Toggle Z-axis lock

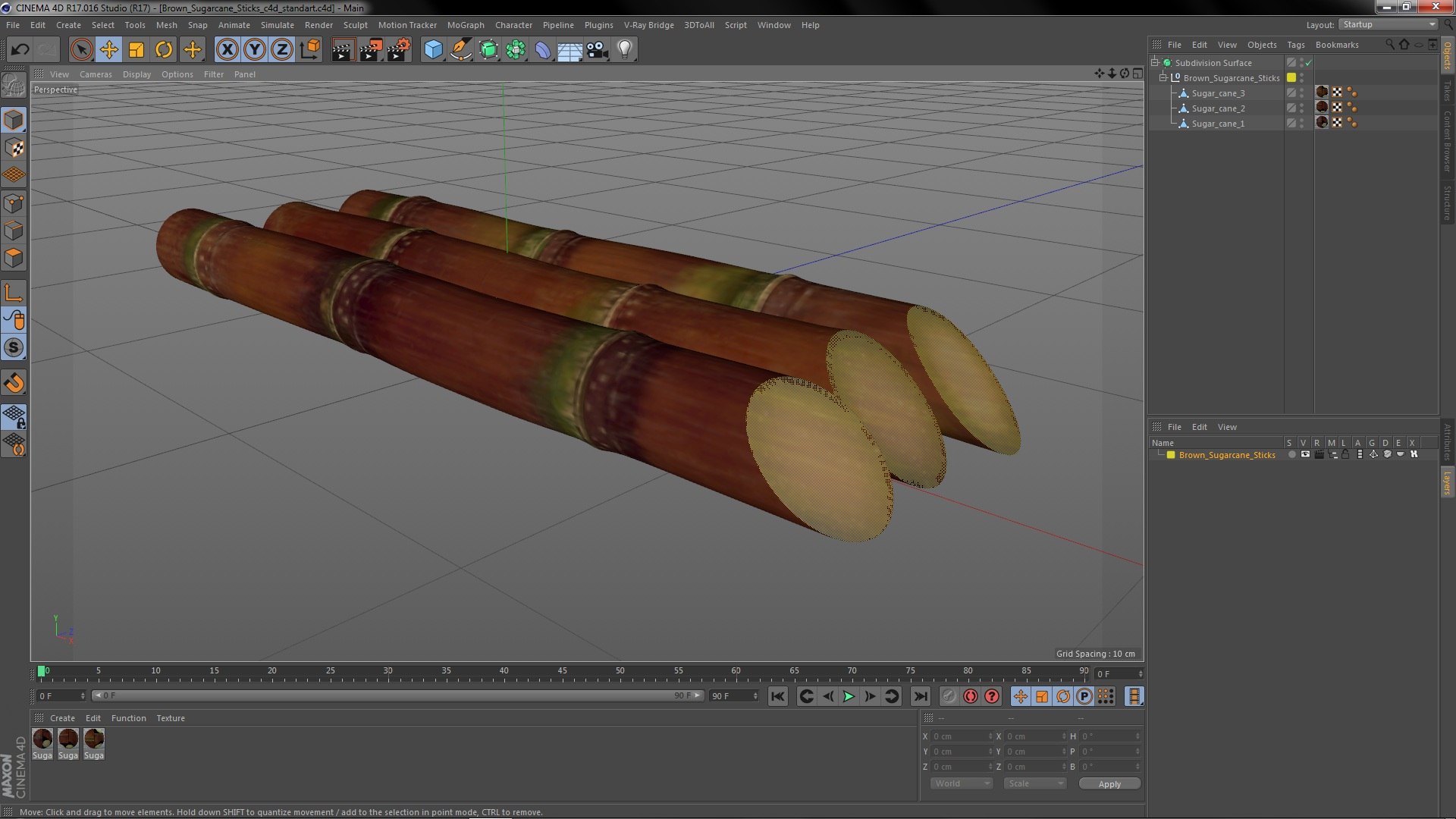coord(282,50)
